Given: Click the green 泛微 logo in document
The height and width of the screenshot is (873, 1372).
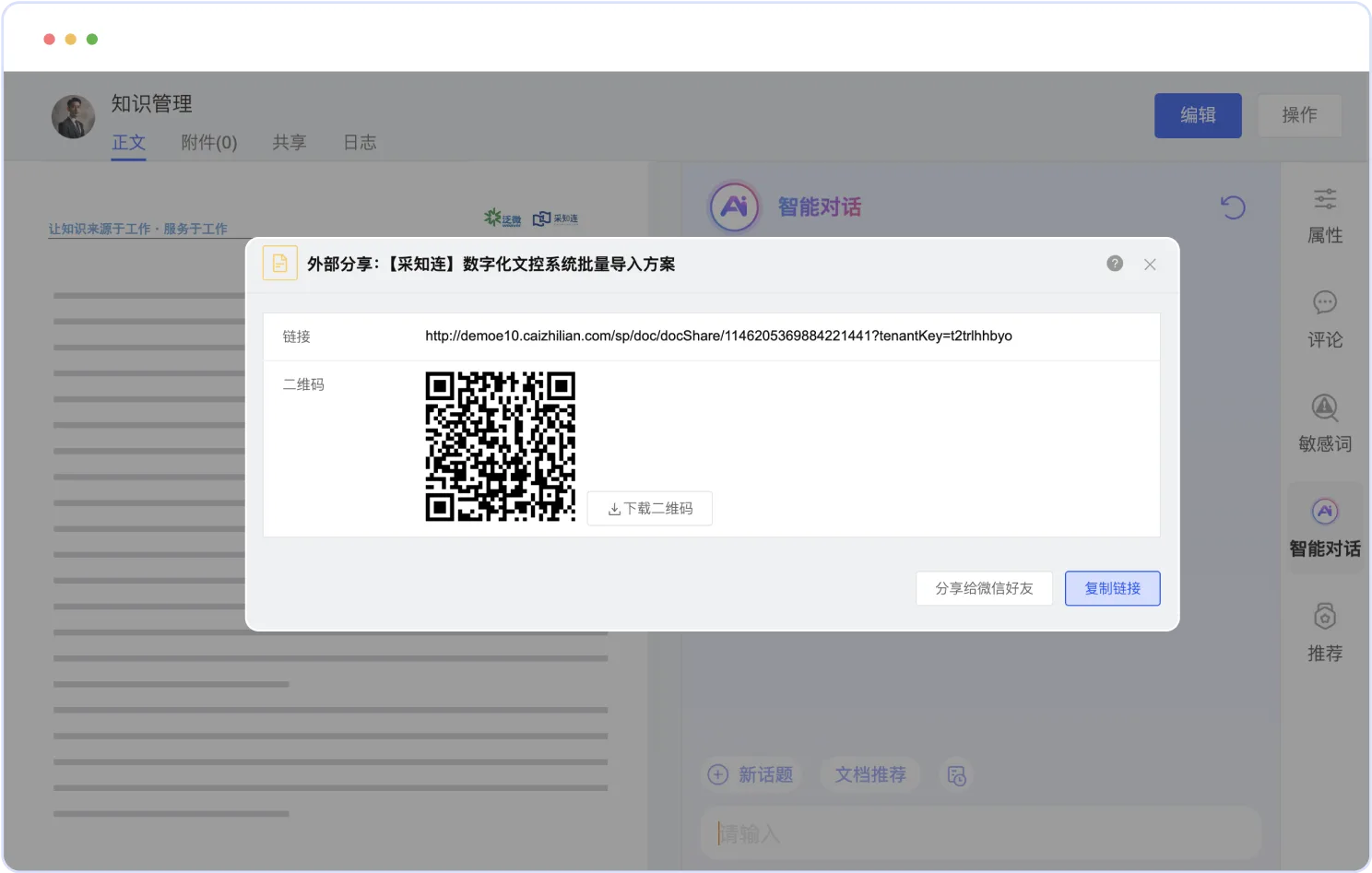Looking at the screenshot, I should 503,218.
